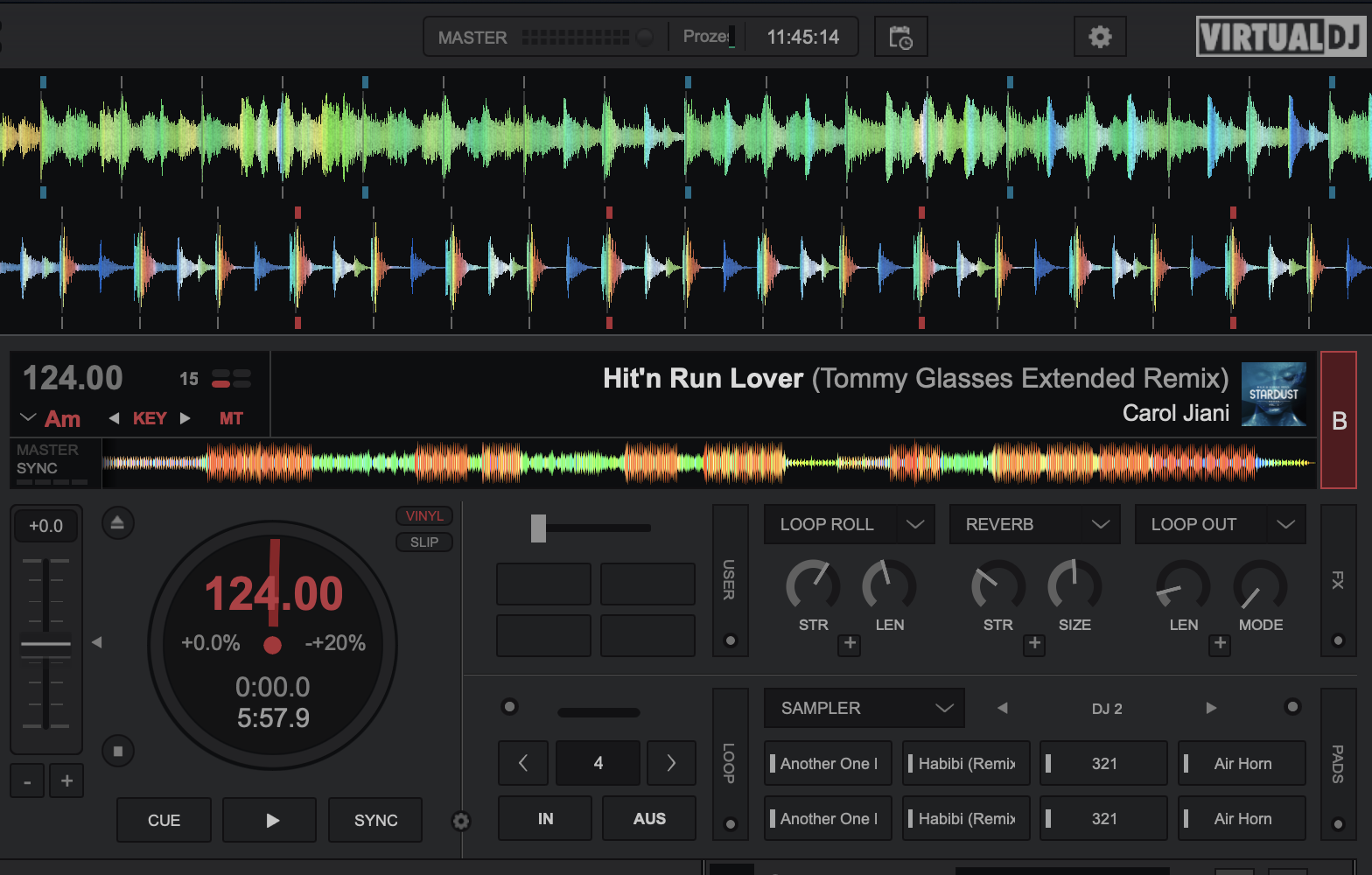Click the pitch reset +0.0 button
Image resolution: width=1372 pixels, height=875 pixels.
[45, 526]
